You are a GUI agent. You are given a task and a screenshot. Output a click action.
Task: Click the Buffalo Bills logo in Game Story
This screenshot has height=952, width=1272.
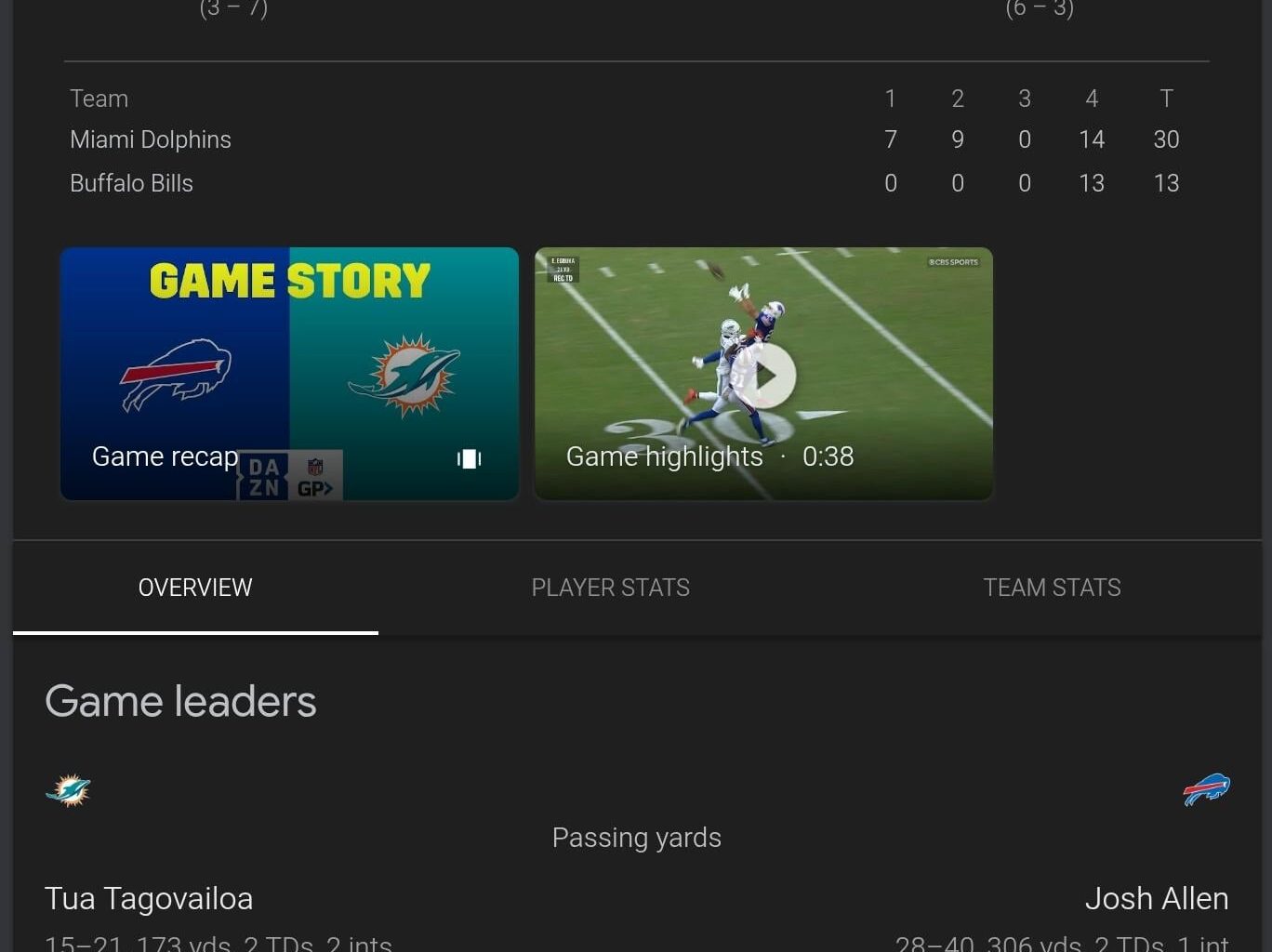pos(176,375)
